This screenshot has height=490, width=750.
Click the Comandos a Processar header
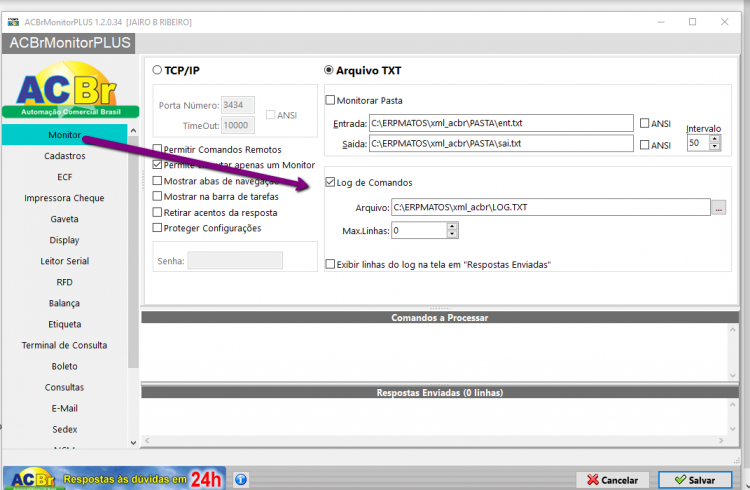click(440, 317)
